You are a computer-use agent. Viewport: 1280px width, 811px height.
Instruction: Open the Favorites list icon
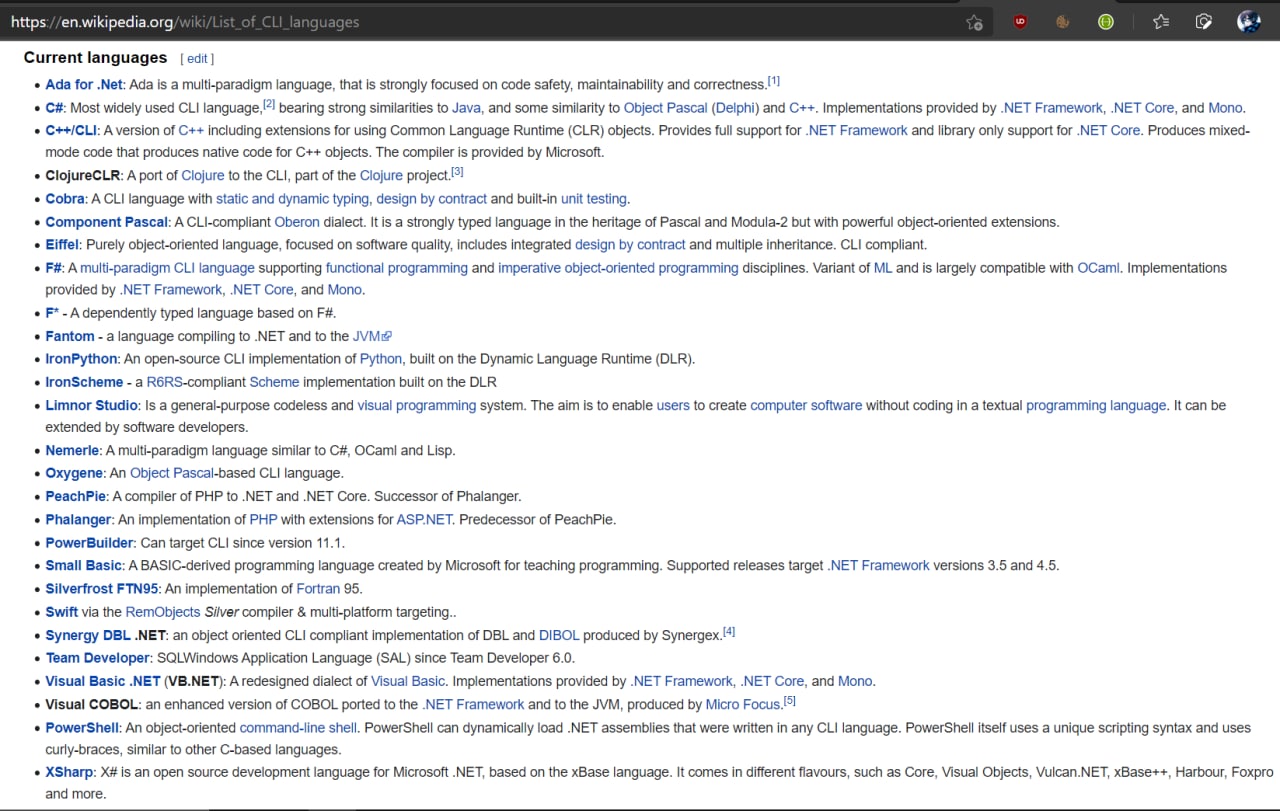1161,21
